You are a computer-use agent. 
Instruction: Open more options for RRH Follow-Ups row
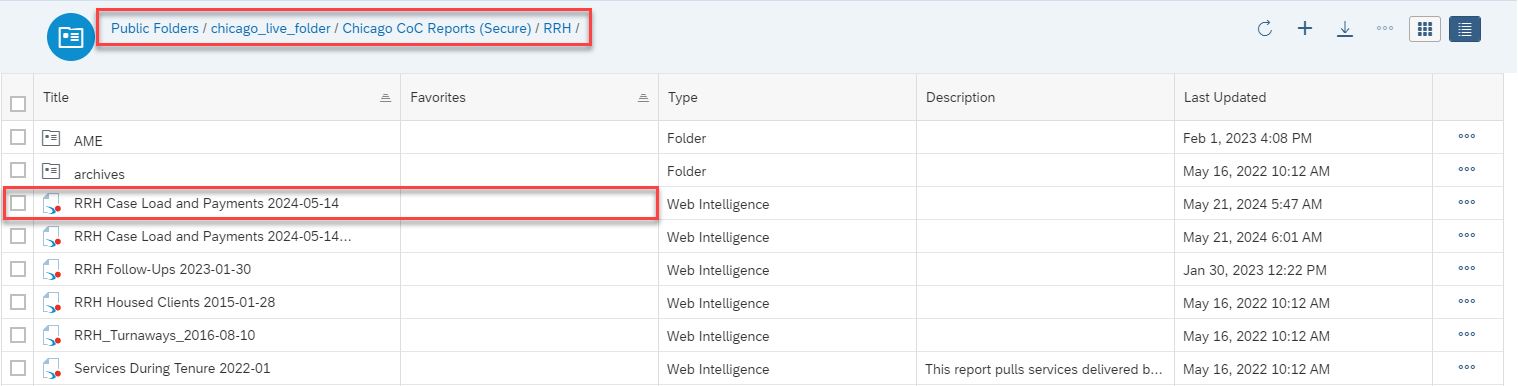coord(1467,269)
